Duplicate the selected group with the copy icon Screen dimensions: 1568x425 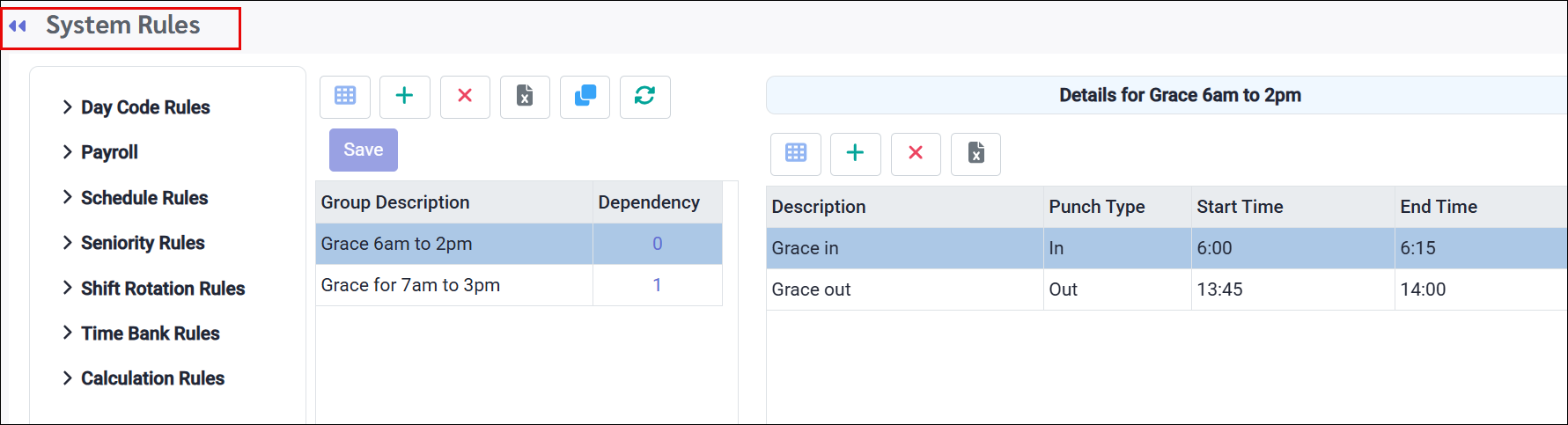pyautogui.click(x=585, y=96)
